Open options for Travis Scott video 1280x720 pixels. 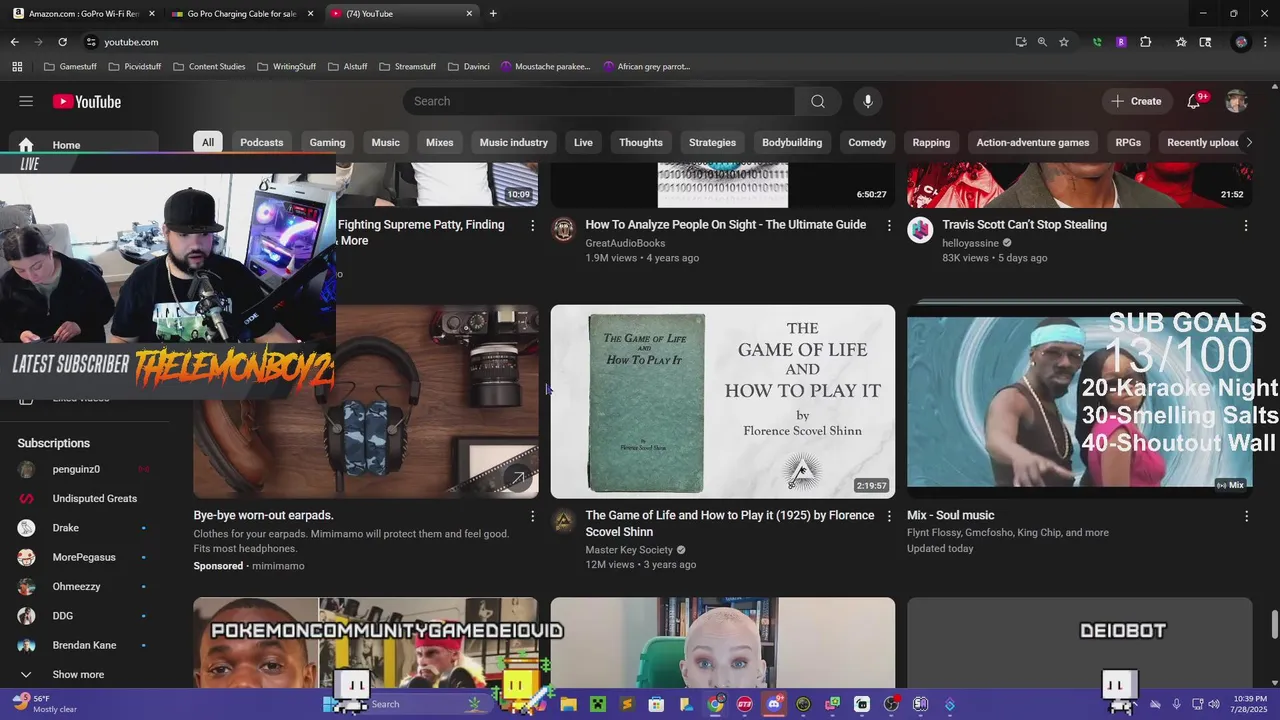pos(1246,226)
